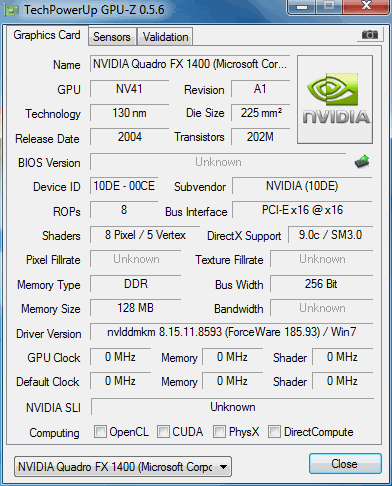Click the GPU Clock 0 MHz field
392x486 pixels.
click(120, 357)
